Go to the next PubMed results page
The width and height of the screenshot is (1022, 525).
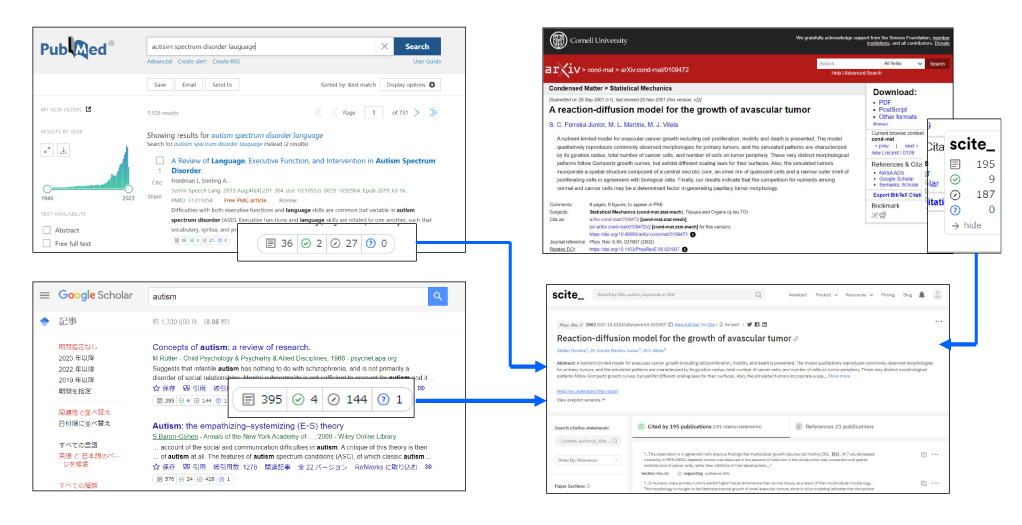coord(417,113)
